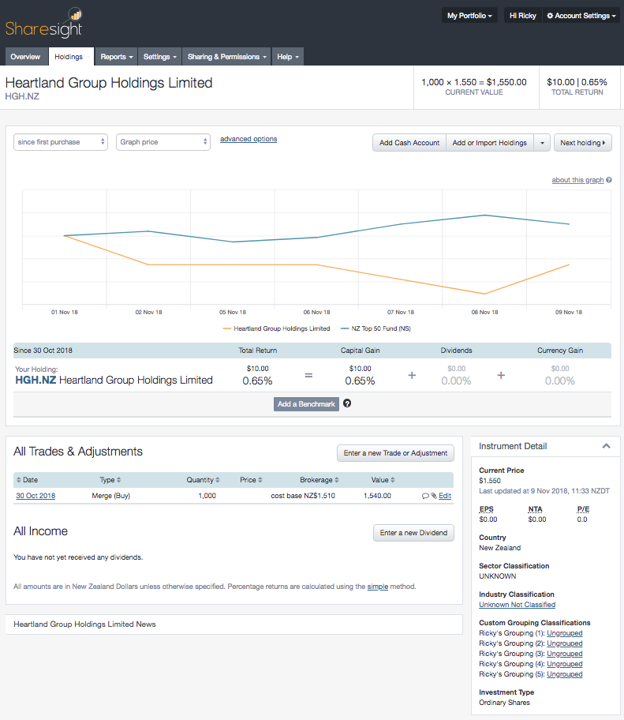
Task: Expand the Settings menu
Action: tap(159, 56)
